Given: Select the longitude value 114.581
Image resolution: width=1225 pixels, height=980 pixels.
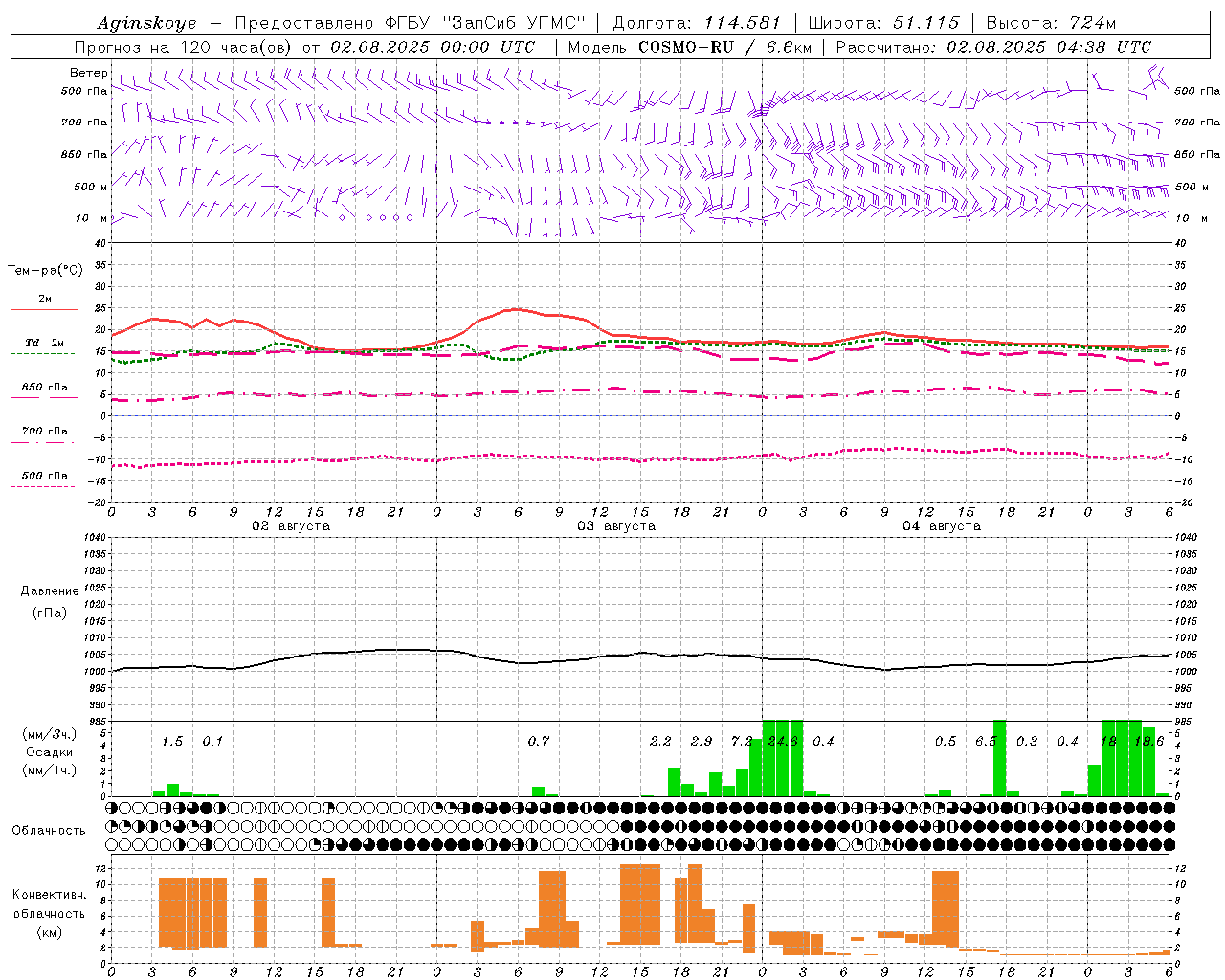Looking at the screenshot, I should pyautogui.click(x=742, y=23).
